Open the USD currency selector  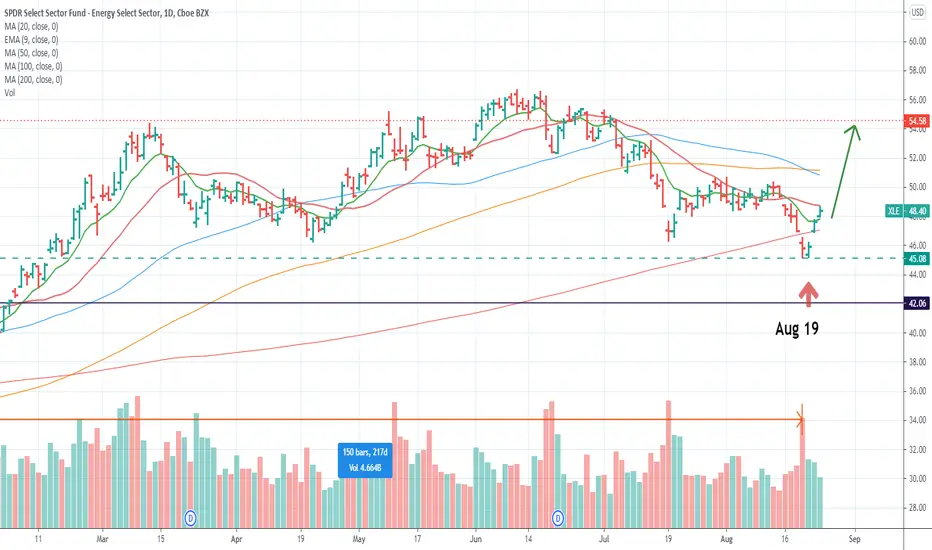click(x=918, y=12)
